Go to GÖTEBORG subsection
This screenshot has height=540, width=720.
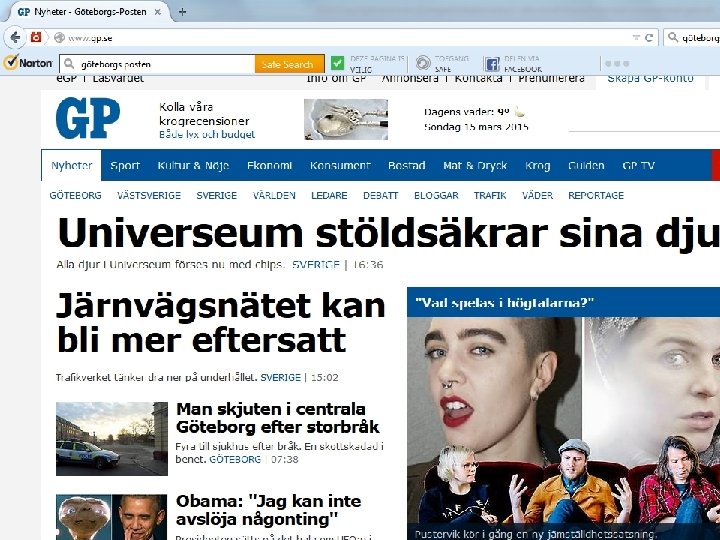[x=75, y=196]
